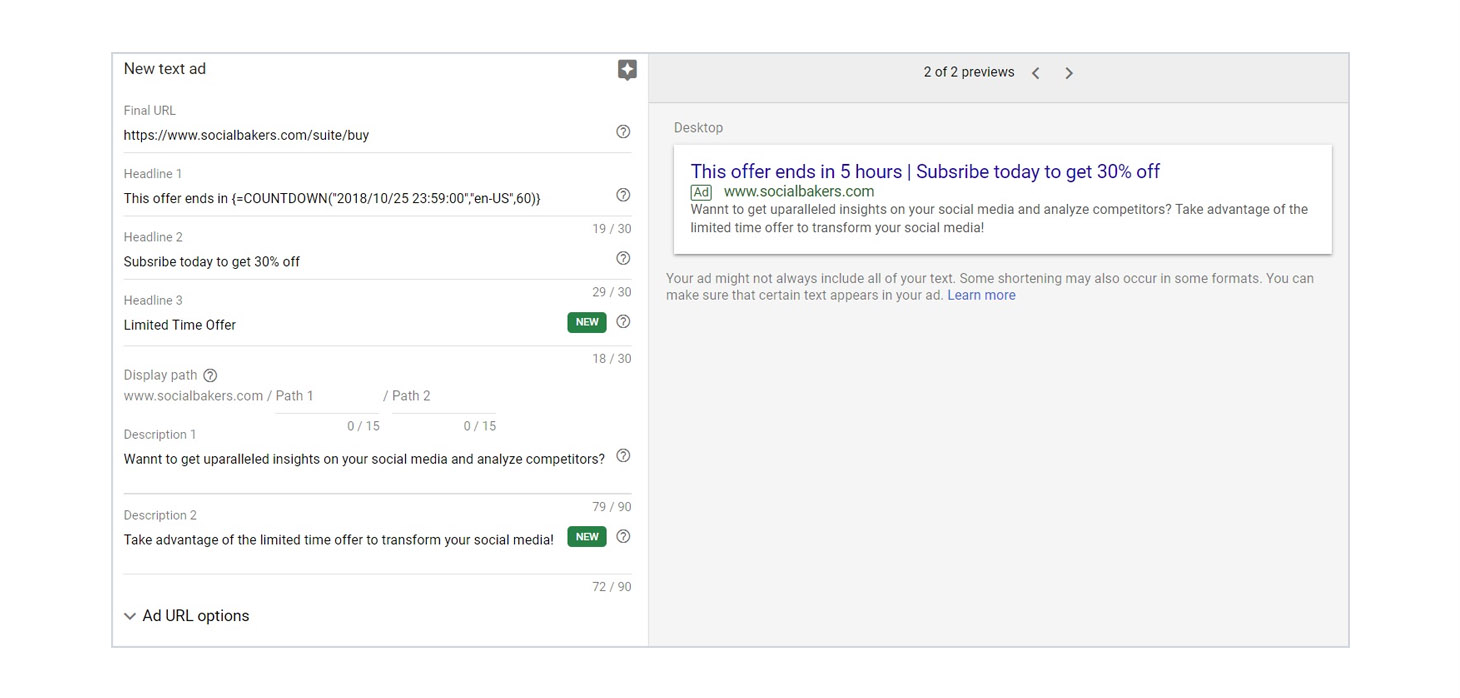Click the Path 2 input field
The height and width of the screenshot is (698, 1460).
(x=444, y=397)
